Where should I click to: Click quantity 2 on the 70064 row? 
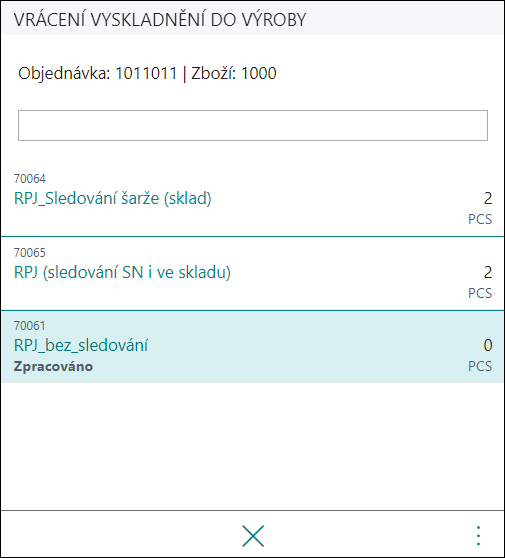[488, 198]
